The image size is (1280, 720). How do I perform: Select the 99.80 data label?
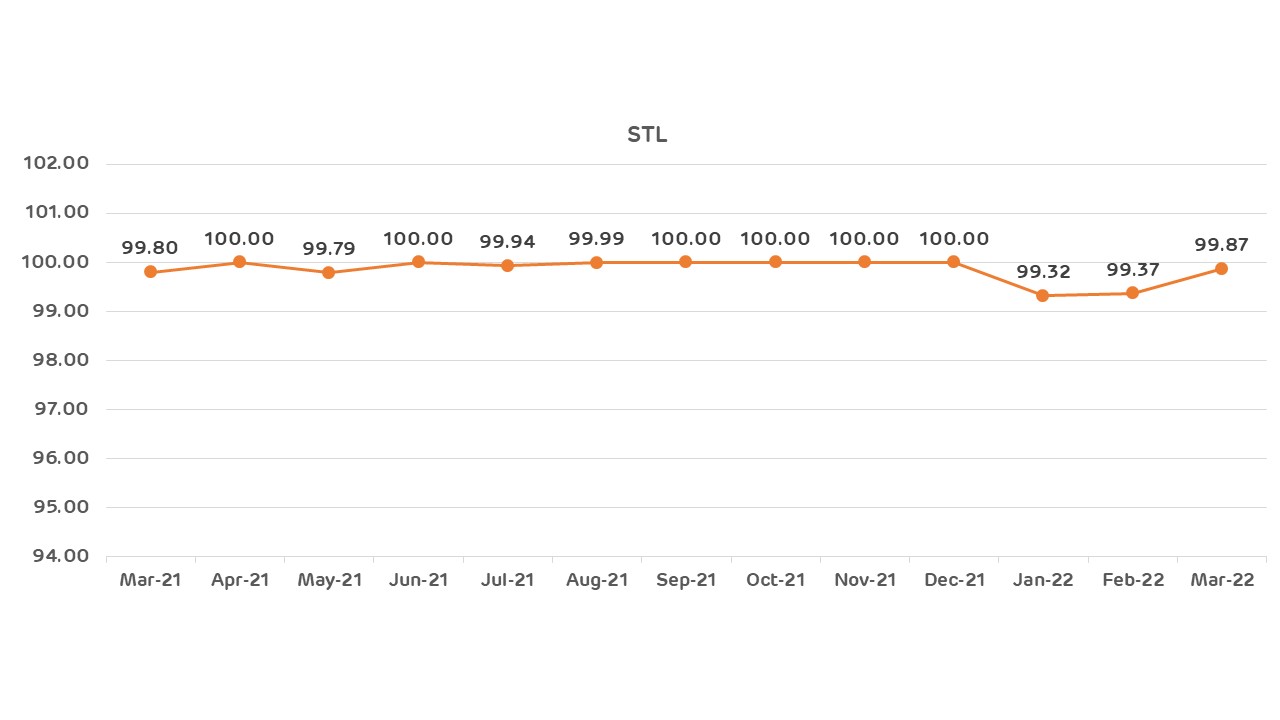(x=150, y=249)
